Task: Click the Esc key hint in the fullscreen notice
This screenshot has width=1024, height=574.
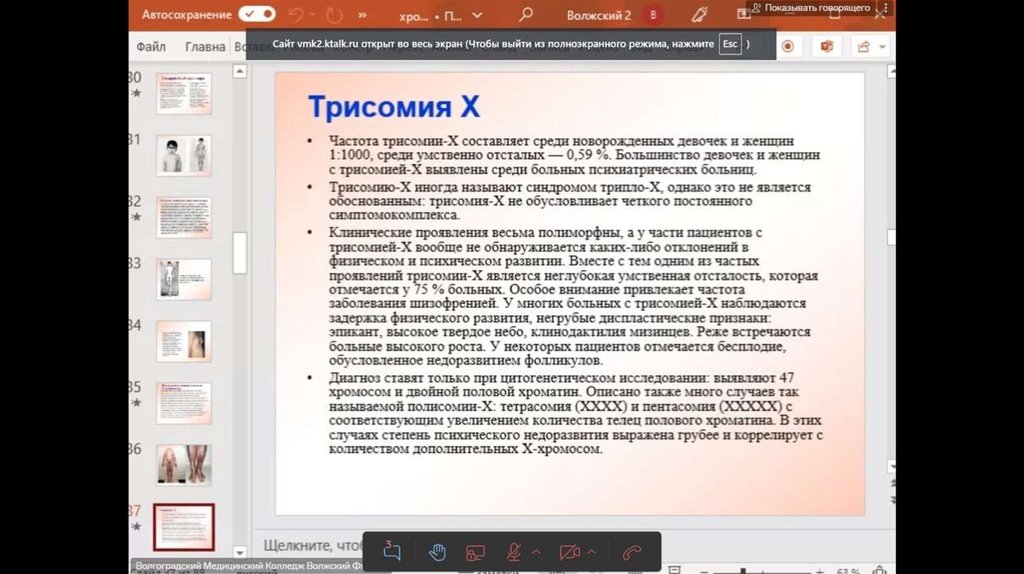Action: 730,44
